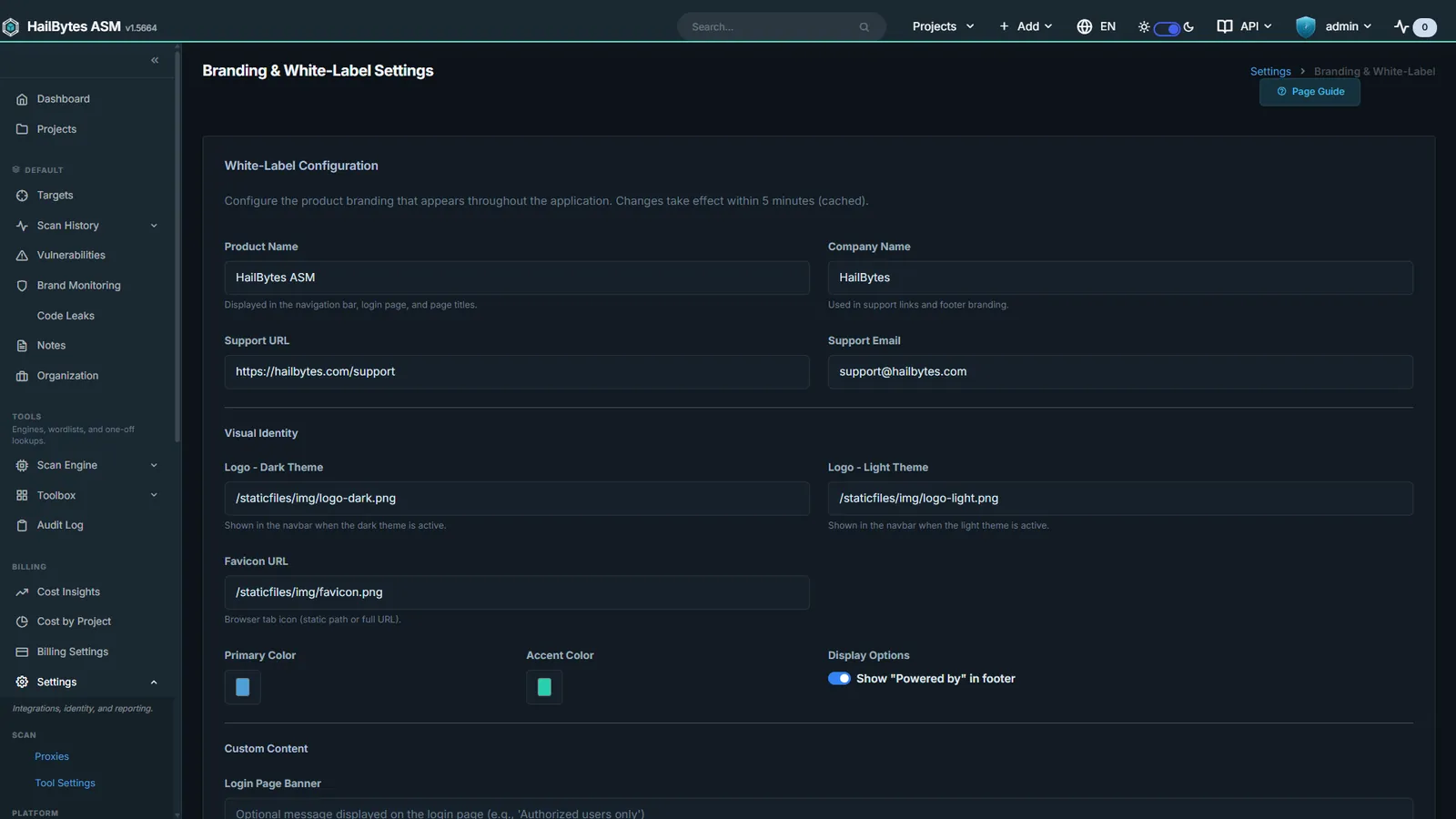This screenshot has width=1456, height=819.
Task: Click the sidebar vertical scrollbar
Action: coord(177,246)
